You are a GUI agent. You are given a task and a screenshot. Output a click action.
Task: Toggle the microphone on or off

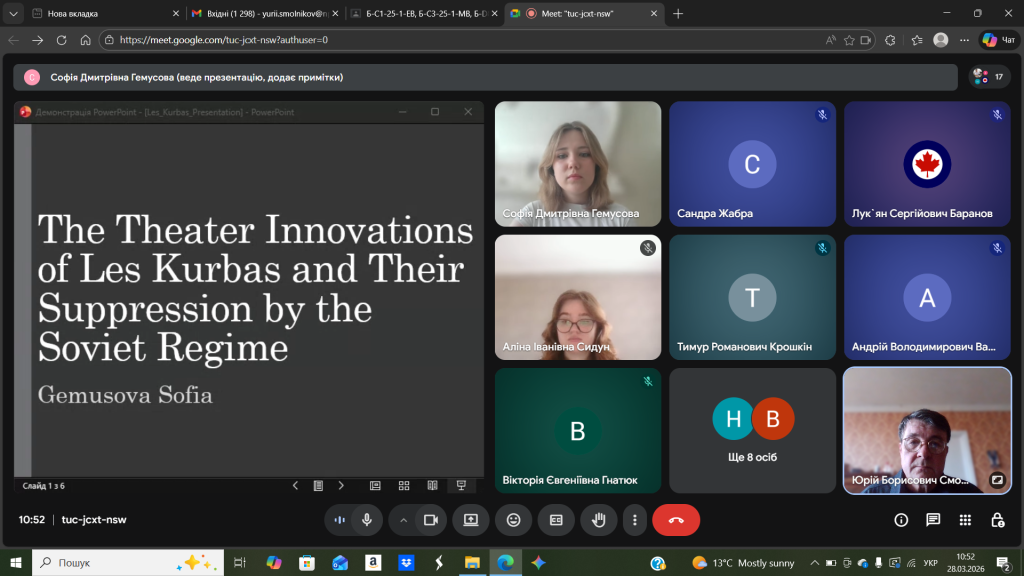367,520
